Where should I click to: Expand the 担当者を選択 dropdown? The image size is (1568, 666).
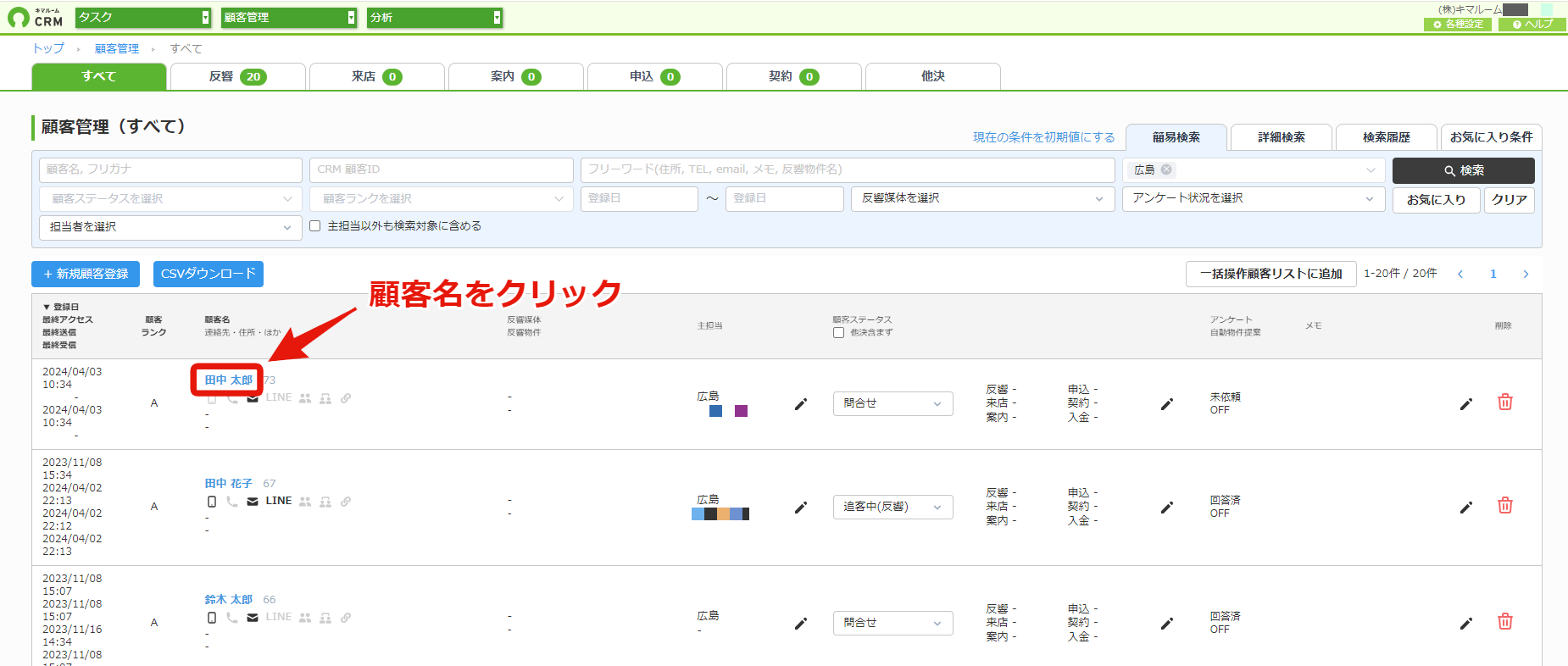point(170,227)
